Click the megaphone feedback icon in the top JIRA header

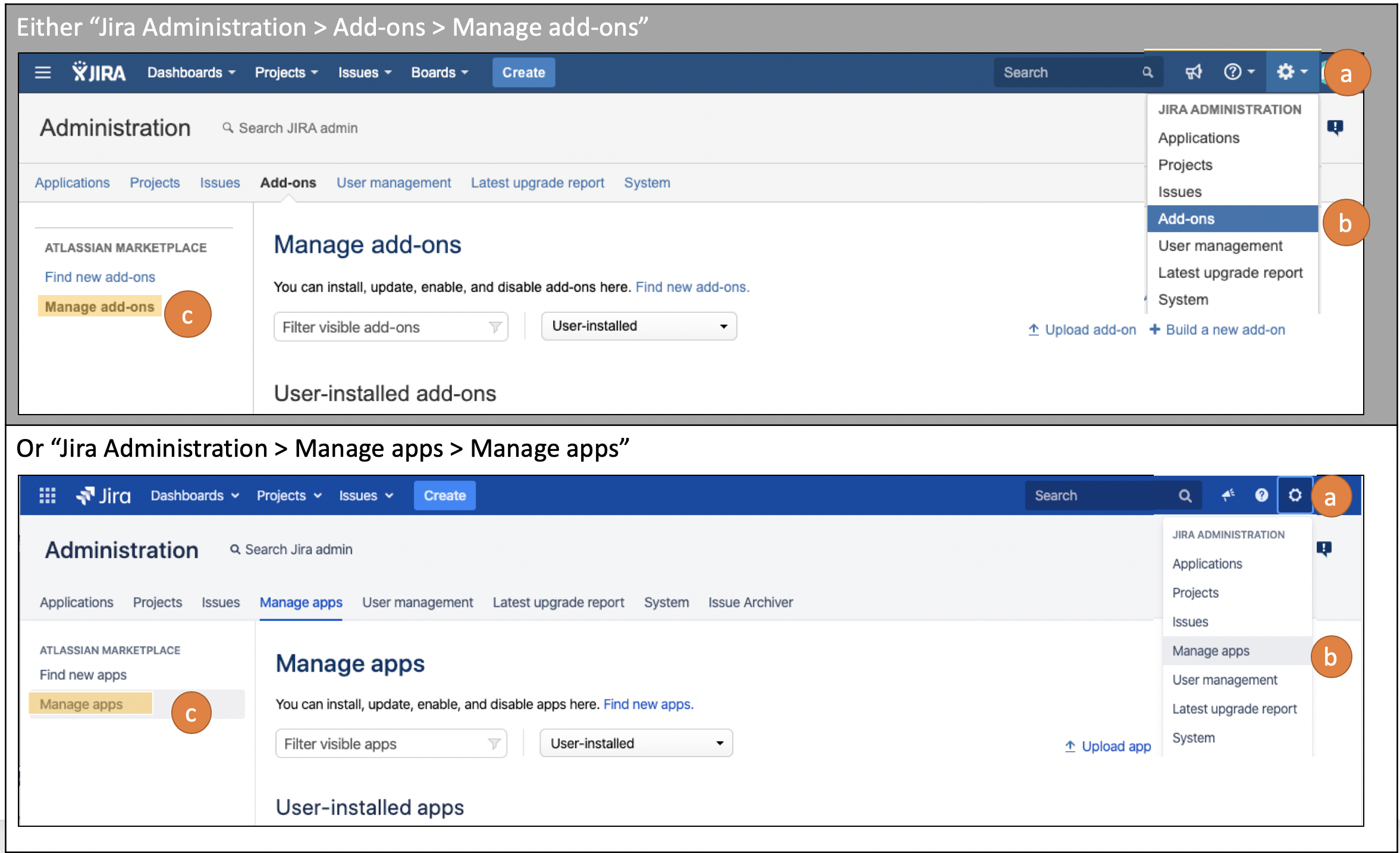point(1194,73)
